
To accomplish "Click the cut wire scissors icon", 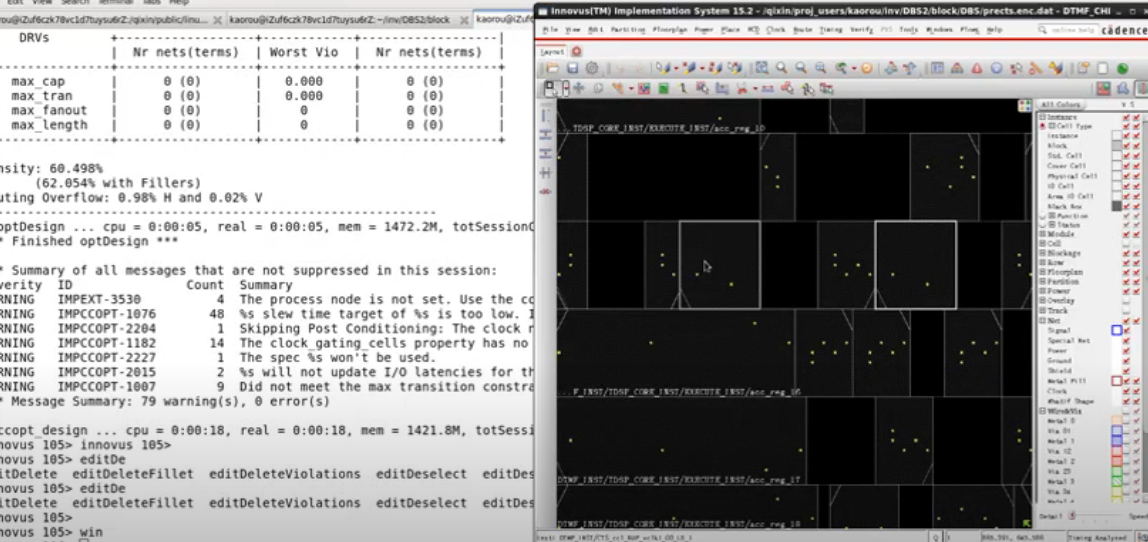I will tap(742, 89).
